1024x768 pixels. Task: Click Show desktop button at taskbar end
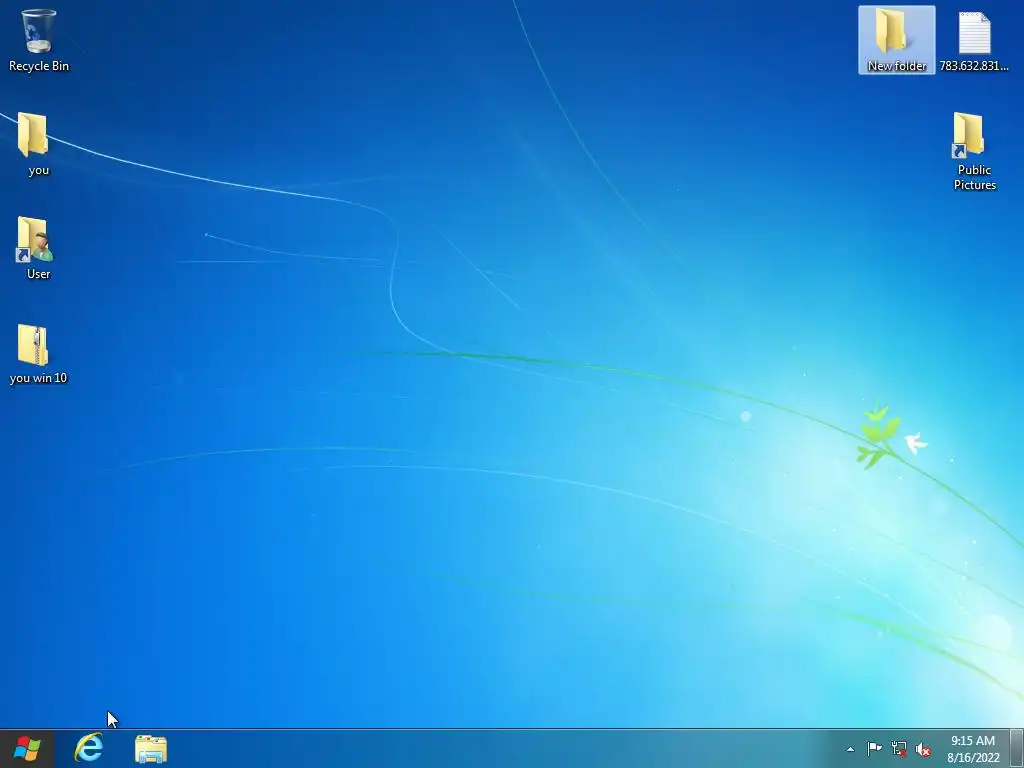1017,748
